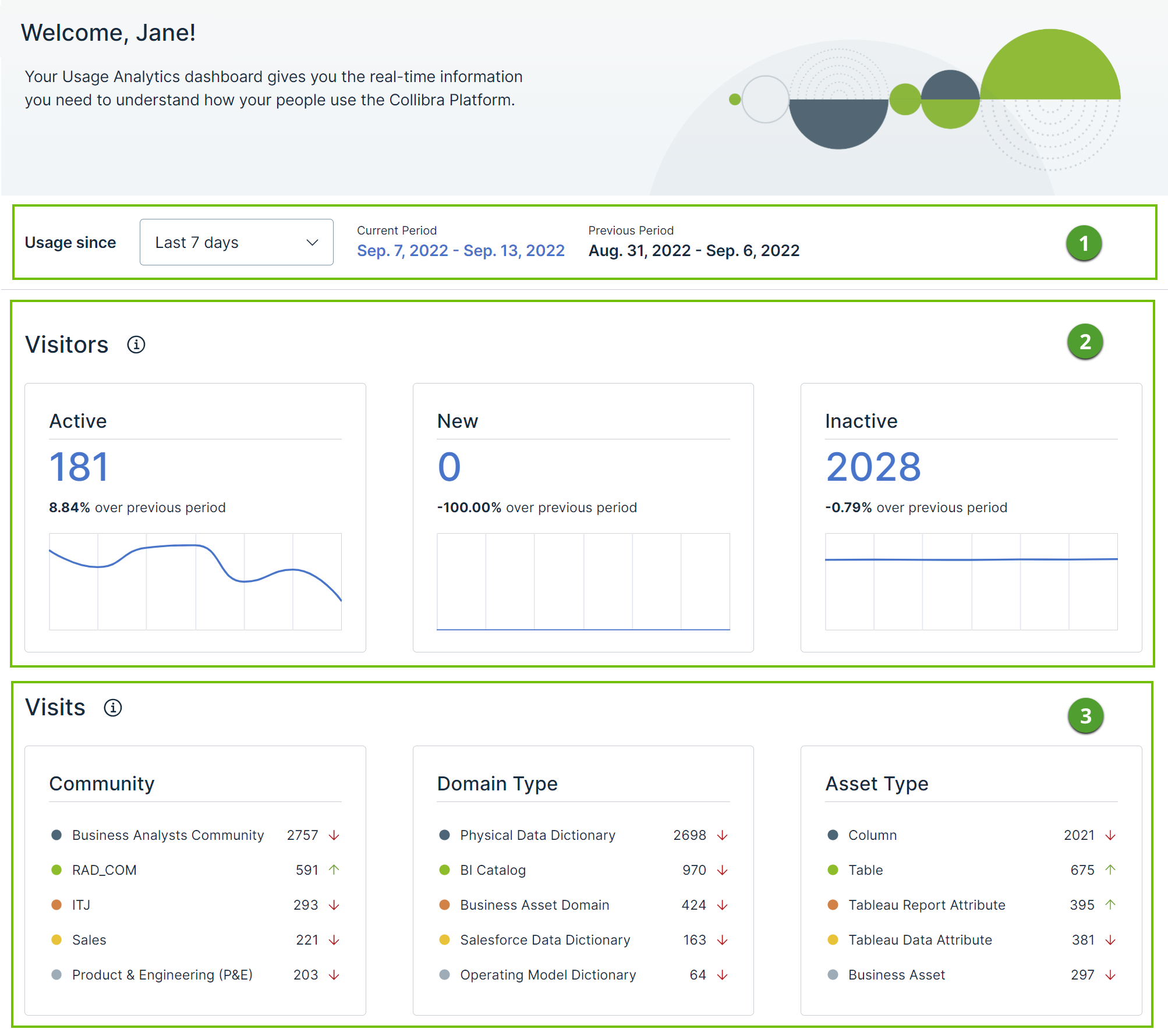Screen dimensions: 1168x1036
Task: Click the down arrow next to Physical Data Dictionary
Action: pyautogui.click(x=722, y=835)
